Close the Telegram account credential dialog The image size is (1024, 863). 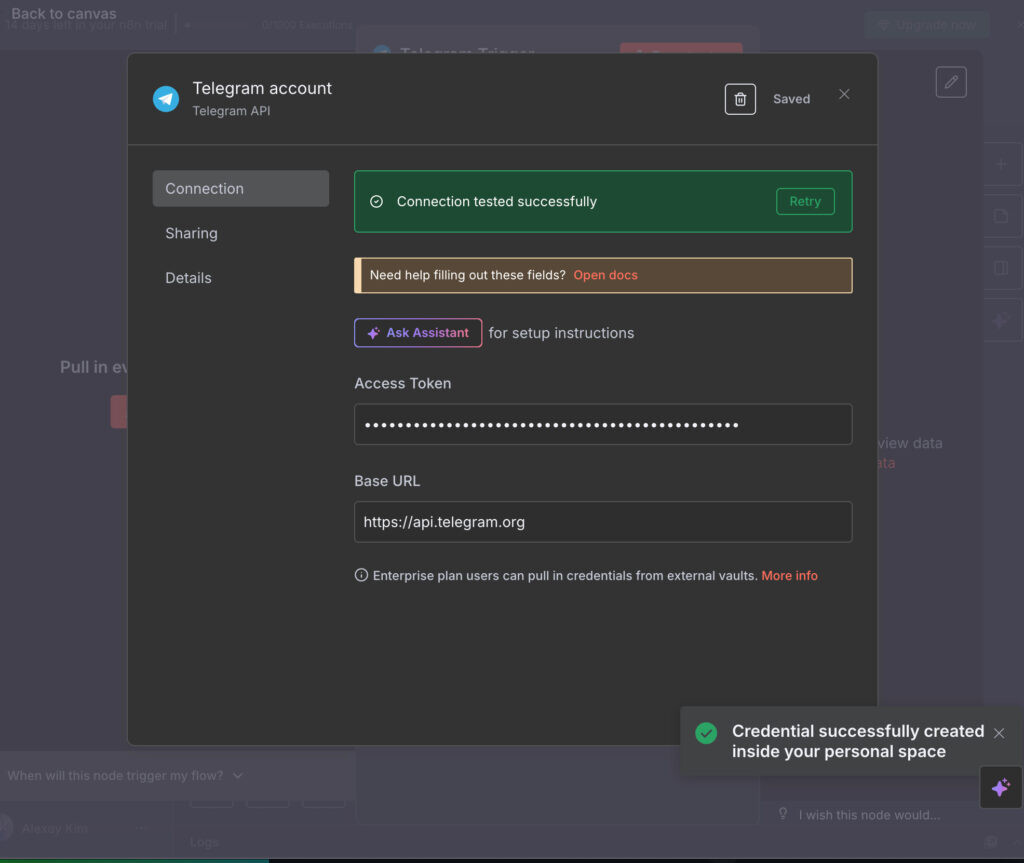point(844,94)
